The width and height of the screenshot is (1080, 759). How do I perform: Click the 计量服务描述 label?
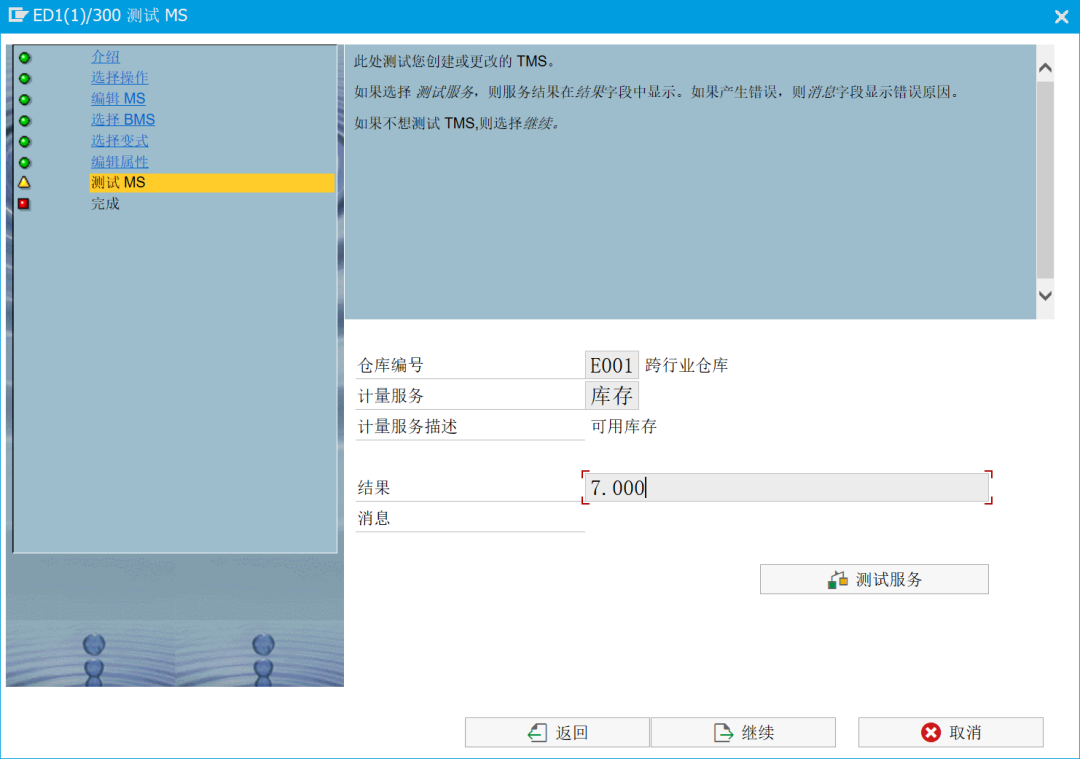(407, 426)
